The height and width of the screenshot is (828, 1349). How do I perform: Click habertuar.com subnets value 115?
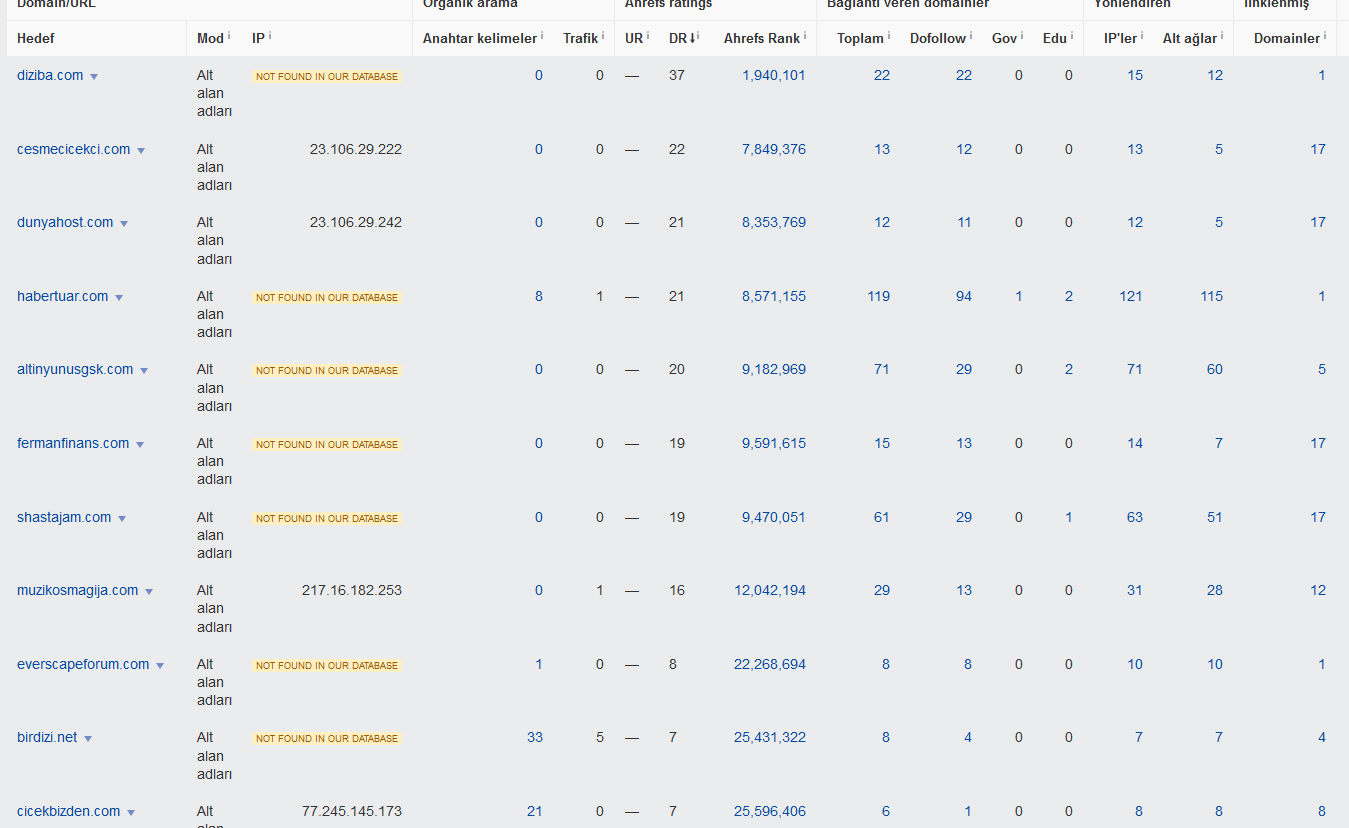point(1211,296)
